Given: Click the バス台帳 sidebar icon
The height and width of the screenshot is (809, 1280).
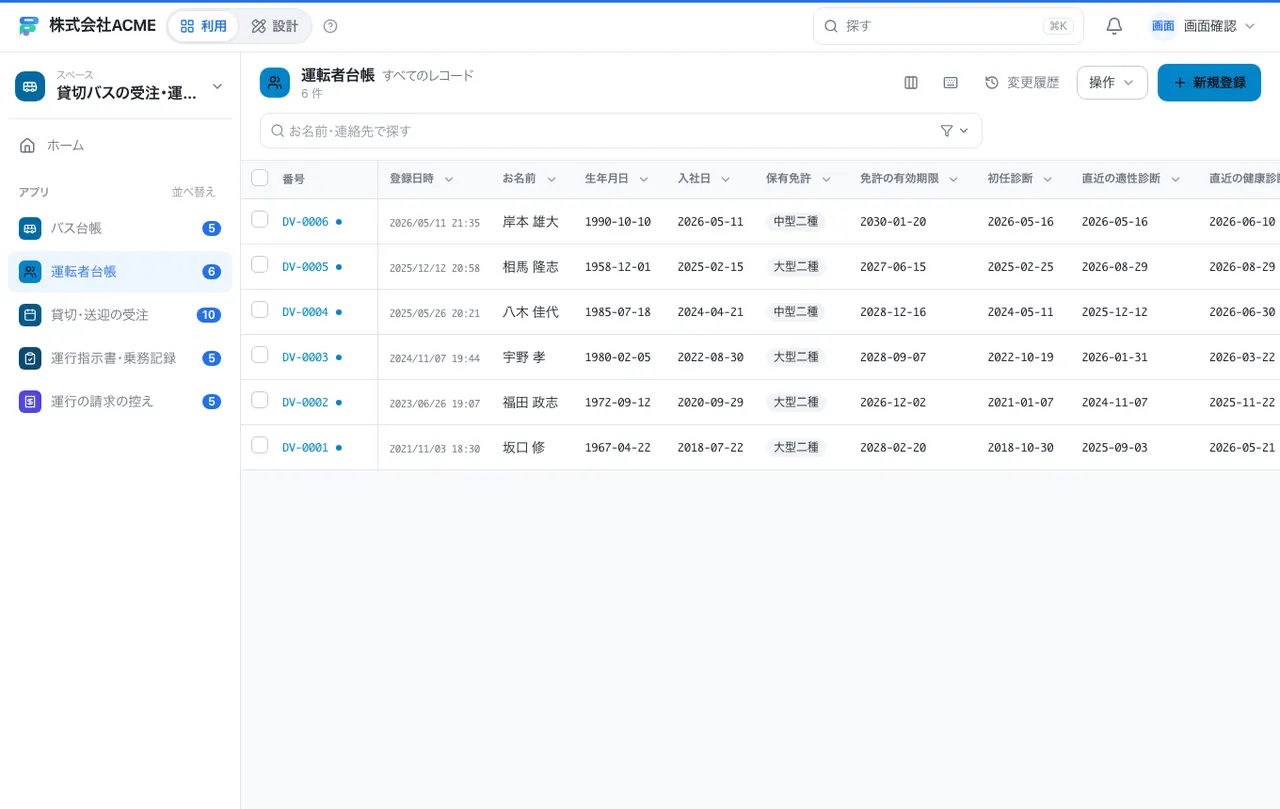Looking at the screenshot, I should 30,228.
